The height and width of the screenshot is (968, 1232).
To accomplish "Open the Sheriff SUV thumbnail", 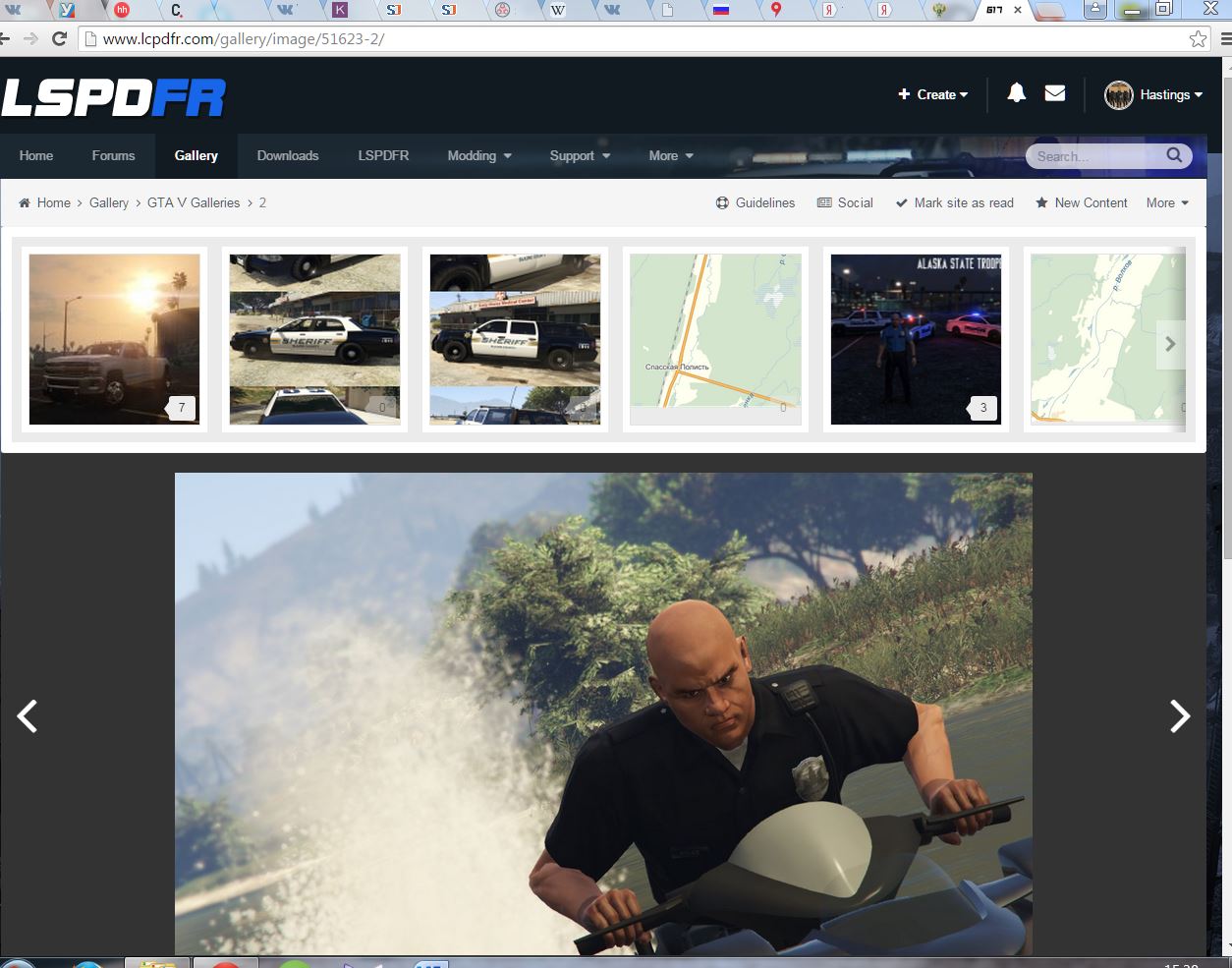I will [515, 339].
